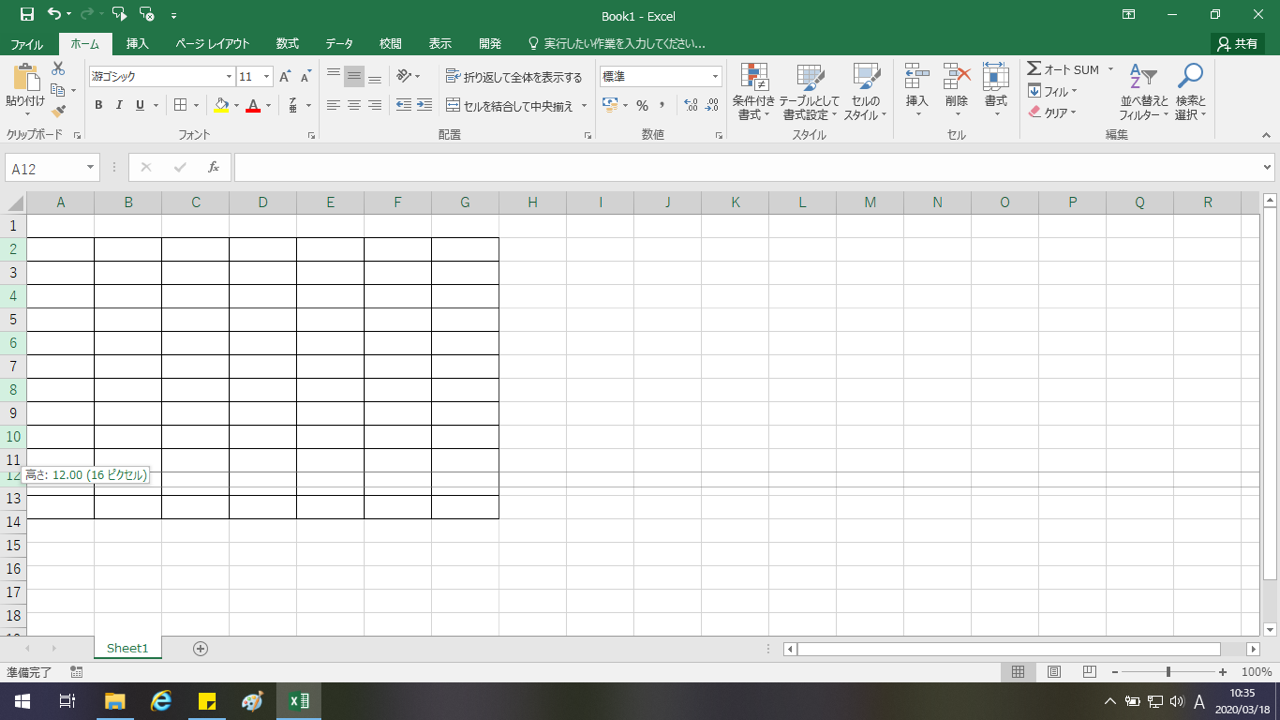Switch to the Page Layout (ページ レイアウト) tab

212,44
